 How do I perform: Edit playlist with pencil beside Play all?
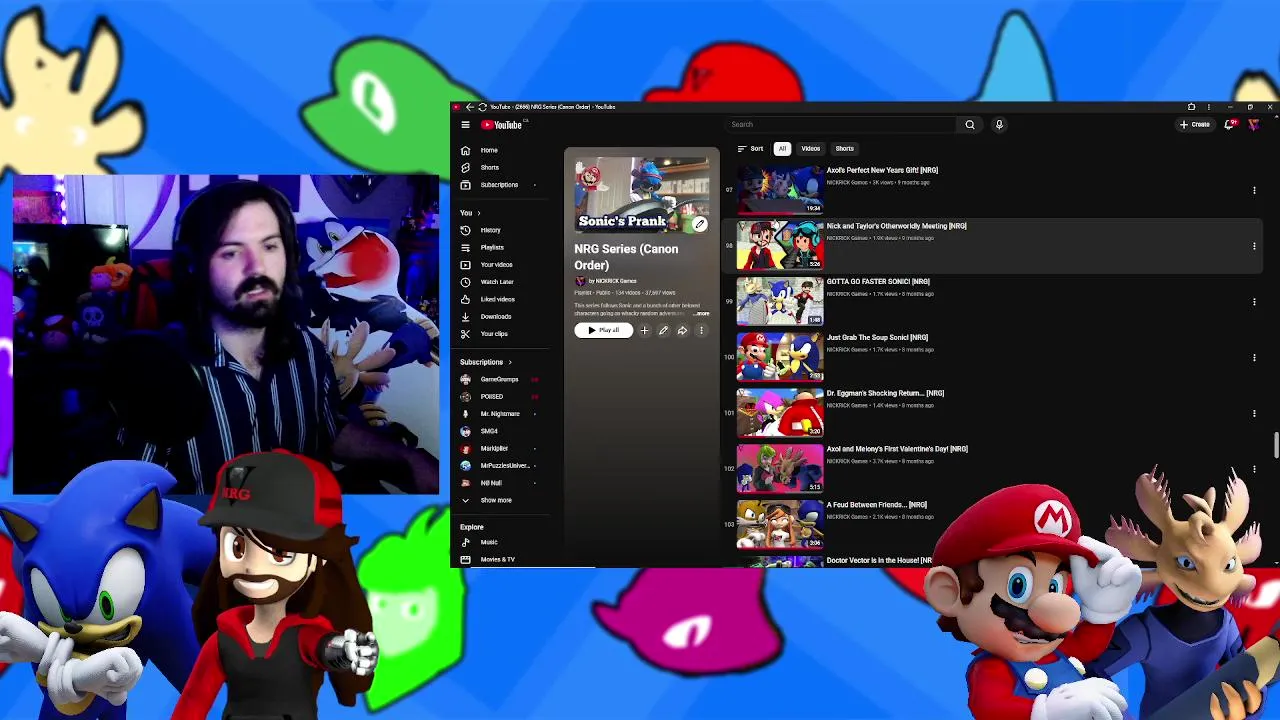point(663,330)
